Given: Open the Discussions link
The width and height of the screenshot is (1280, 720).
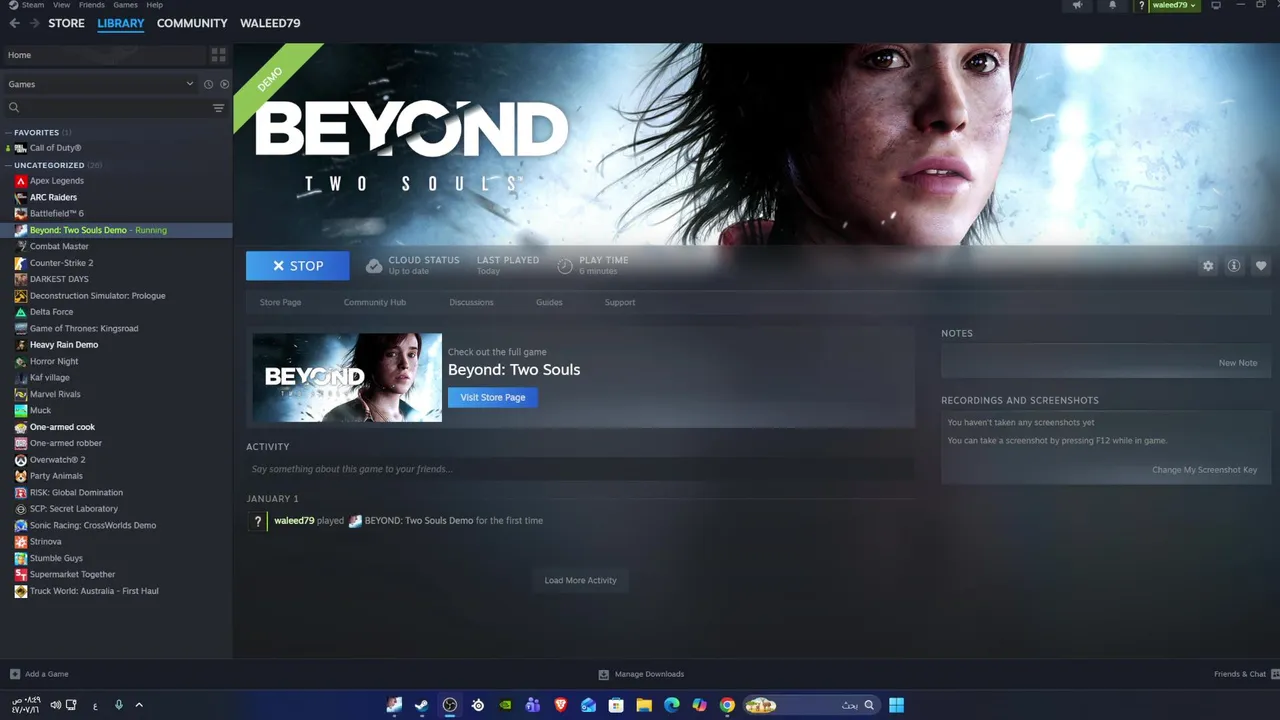Looking at the screenshot, I should pyautogui.click(x=471, y=302).
